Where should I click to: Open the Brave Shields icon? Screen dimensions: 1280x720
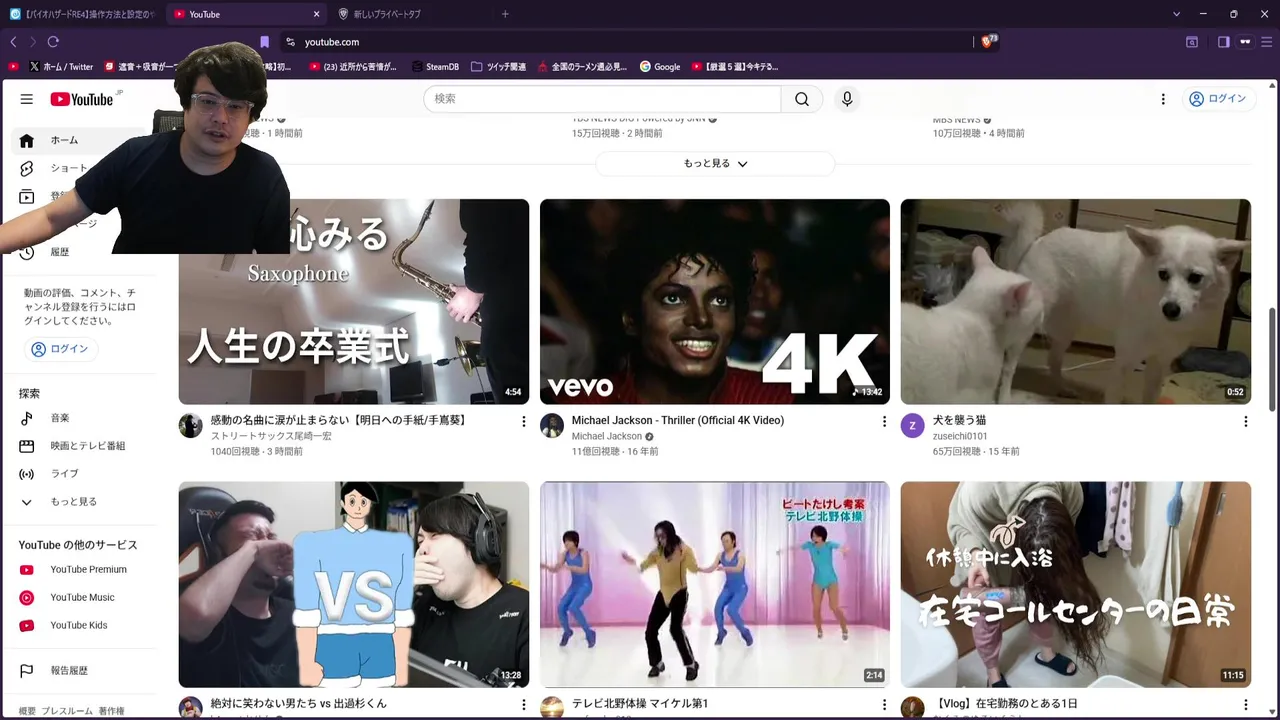tap(988, 41)
